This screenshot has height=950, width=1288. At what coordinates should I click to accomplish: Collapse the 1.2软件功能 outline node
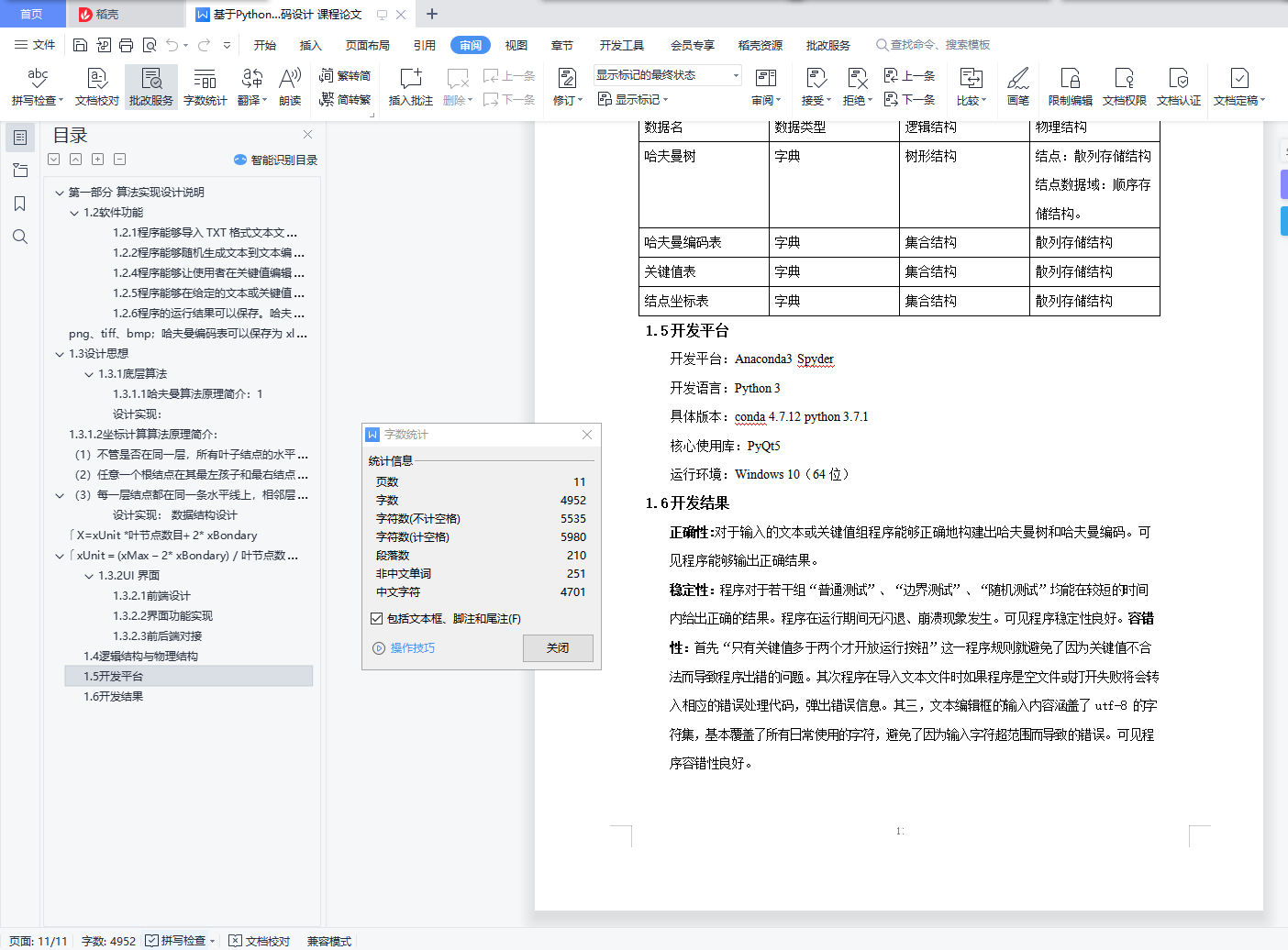pyautogui.click(x=74, y=213)
